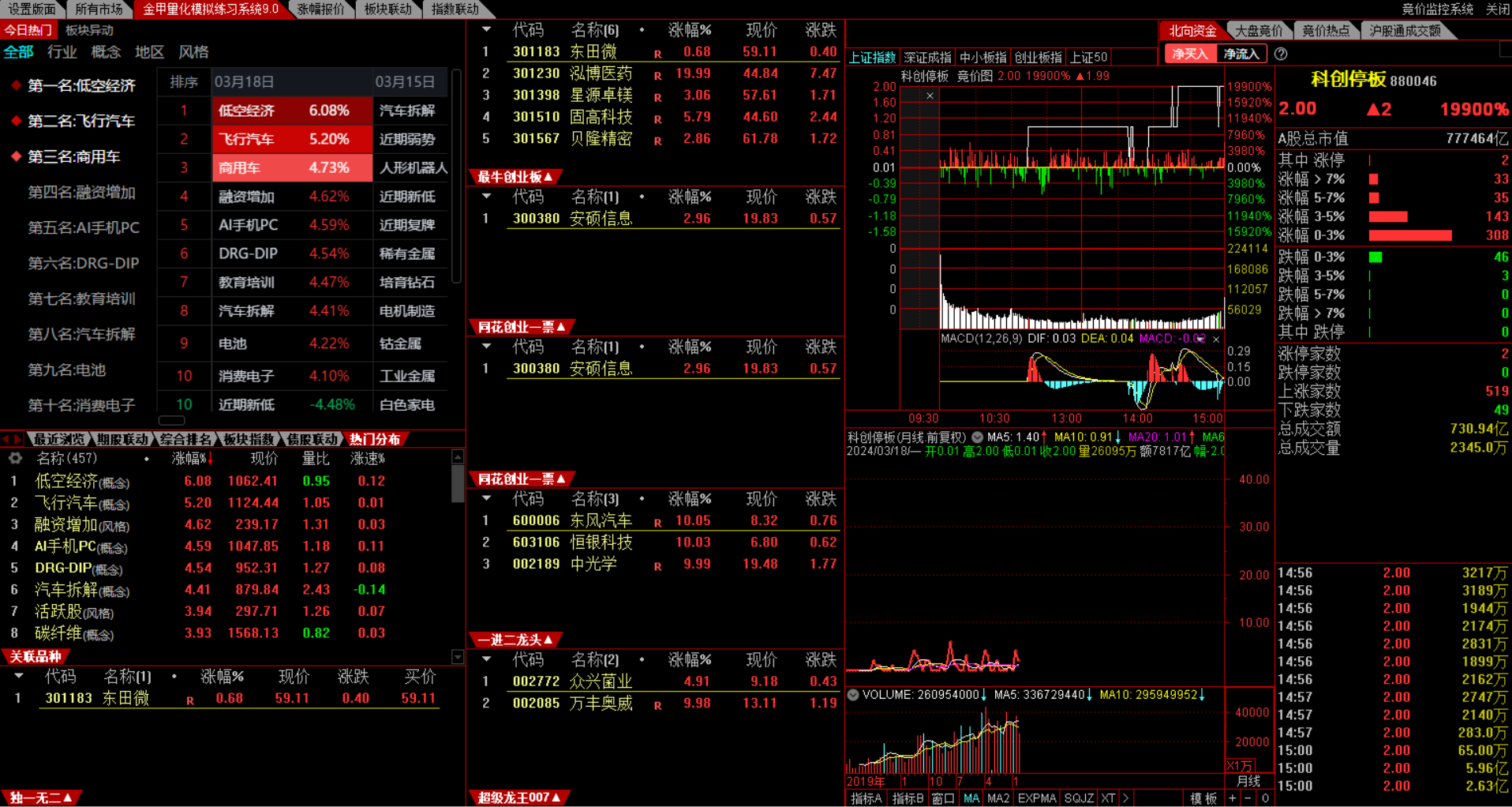Viewport: 1512px width, 807px height.
Task: Expand the VOLUME indicator options dropdown
Action: (853, 695)
